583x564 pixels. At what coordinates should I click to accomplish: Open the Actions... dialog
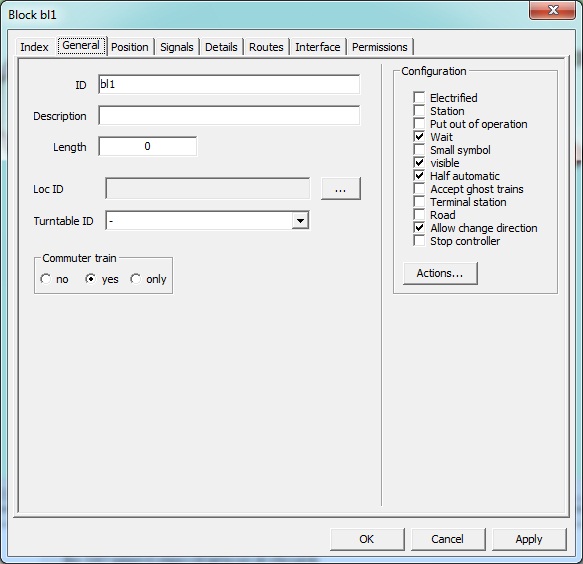pyautogui.click(x=440, y=273)
